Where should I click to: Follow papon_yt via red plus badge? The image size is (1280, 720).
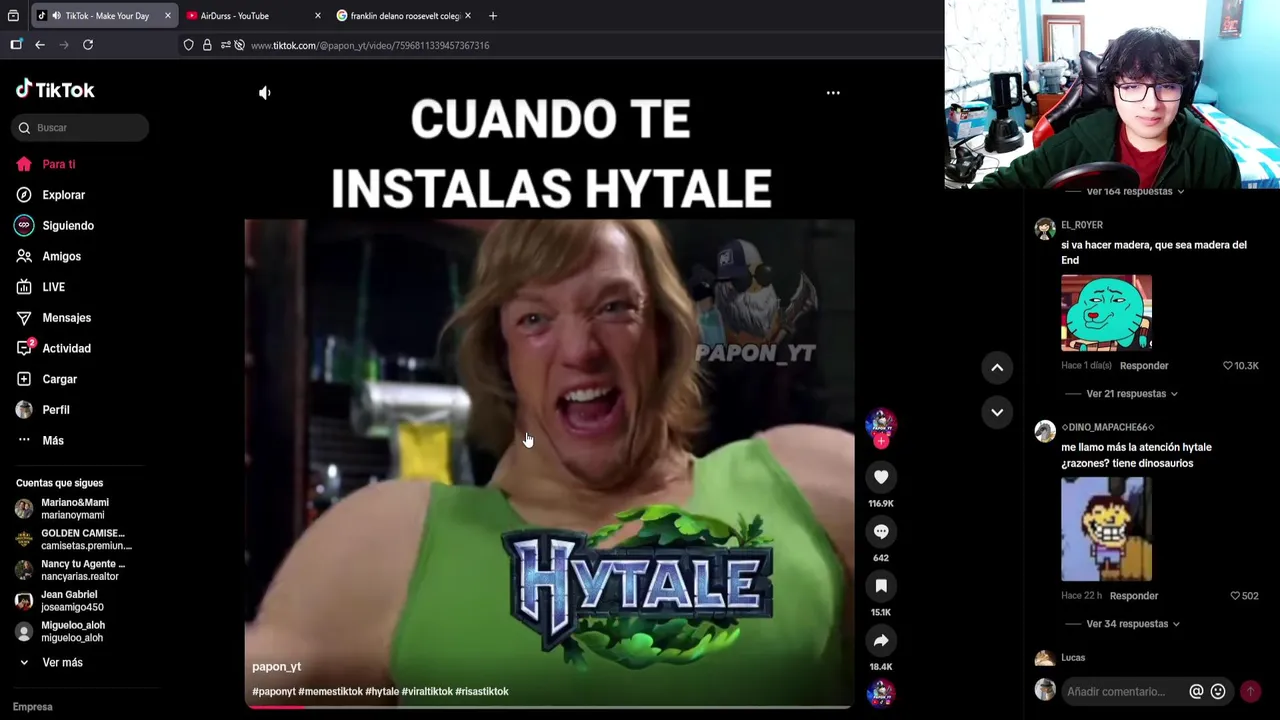pos(881,441)
